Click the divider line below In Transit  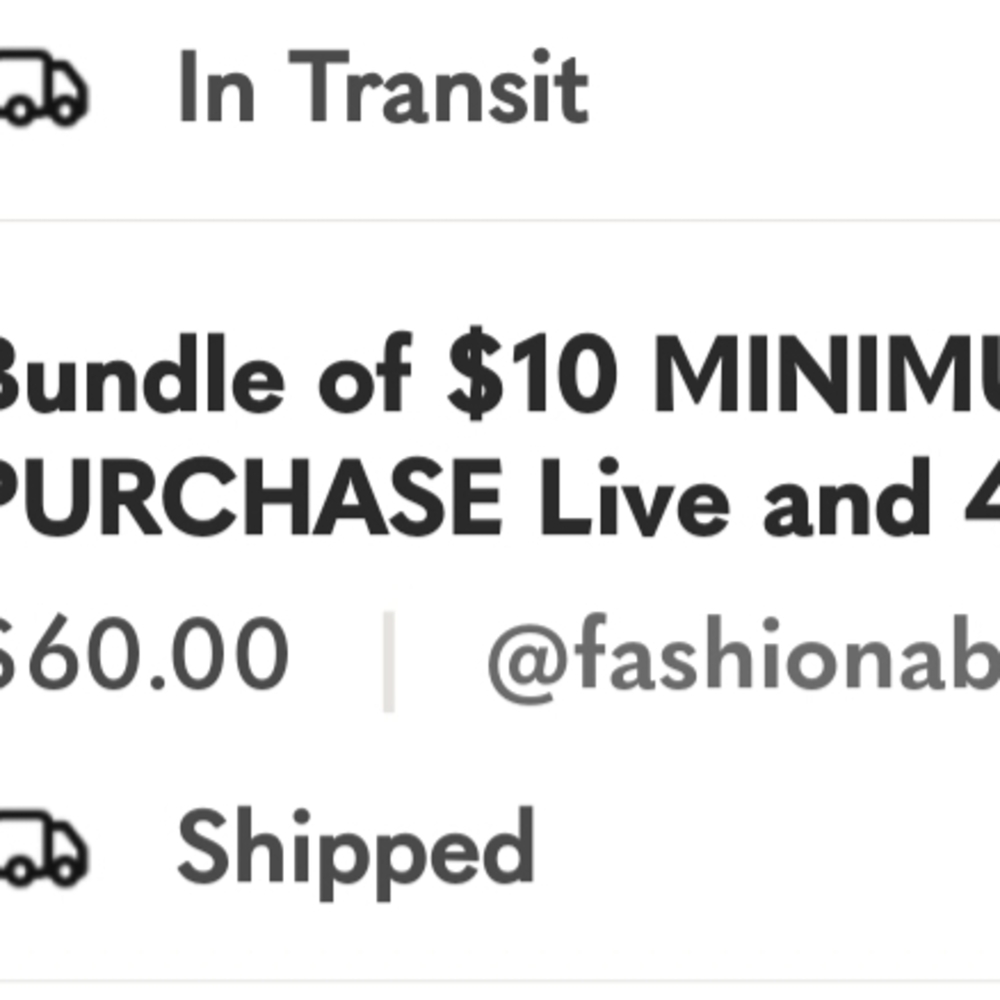point(500,220)
